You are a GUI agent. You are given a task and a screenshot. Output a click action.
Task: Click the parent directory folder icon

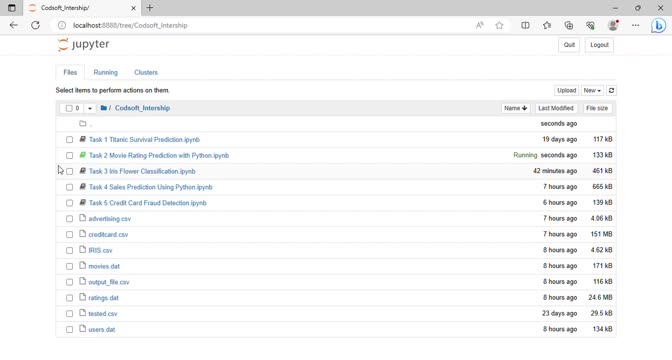(x=83, y=123)
